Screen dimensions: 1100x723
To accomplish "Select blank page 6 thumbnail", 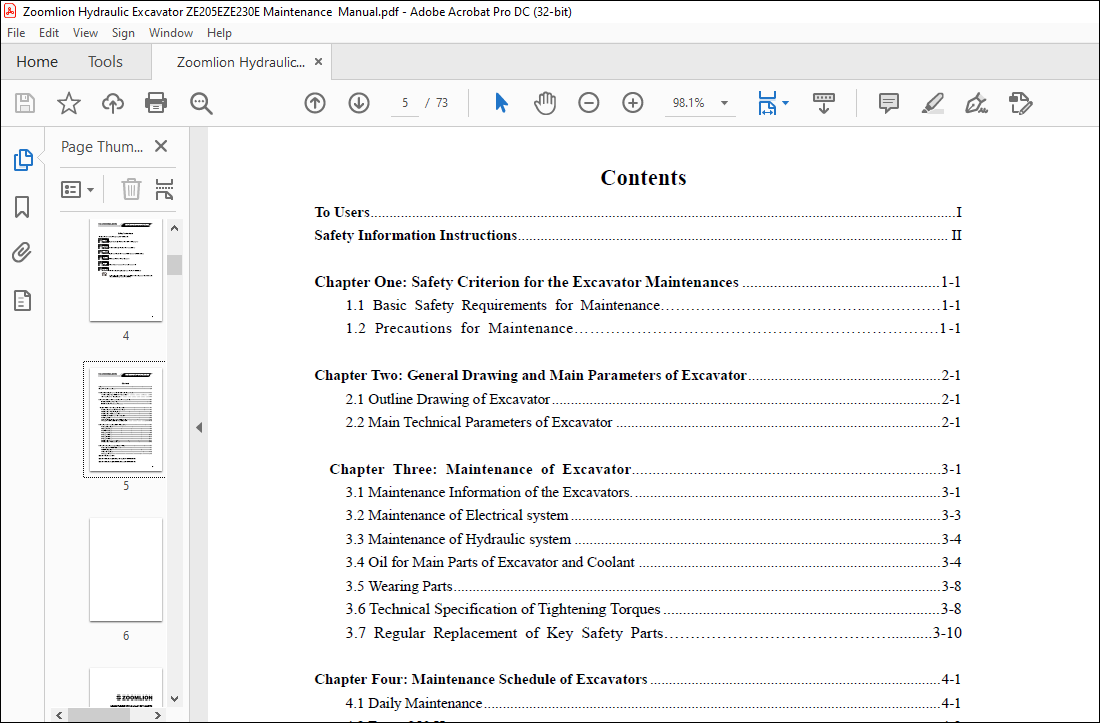I will pos(126,569).
